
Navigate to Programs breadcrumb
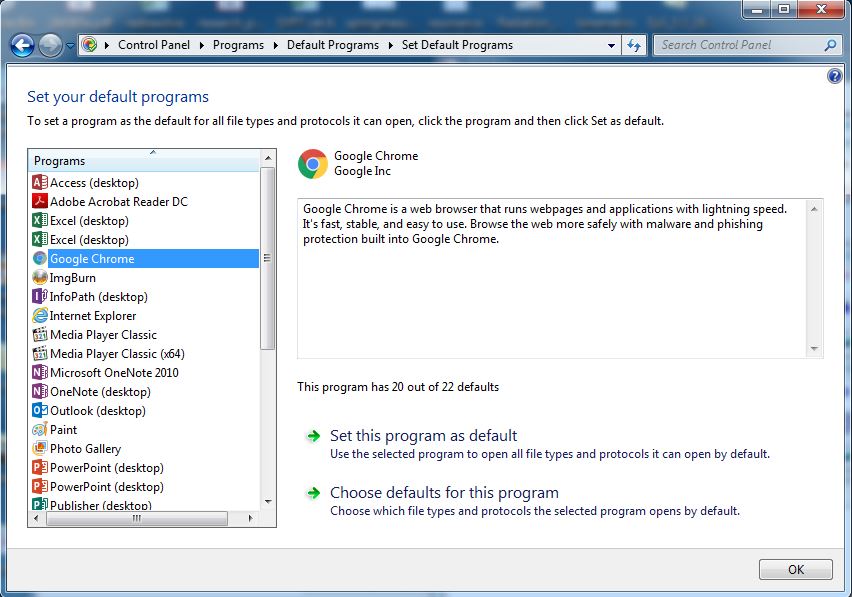[238, 45]
